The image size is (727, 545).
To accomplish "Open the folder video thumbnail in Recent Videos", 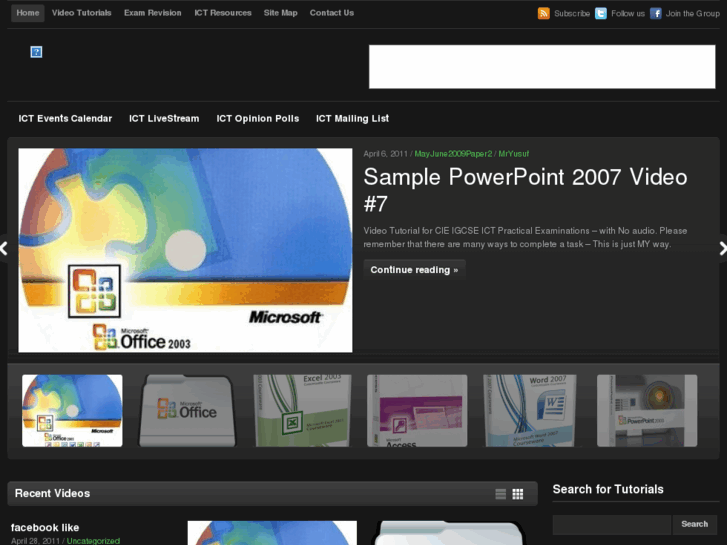I will coord(448,533).
